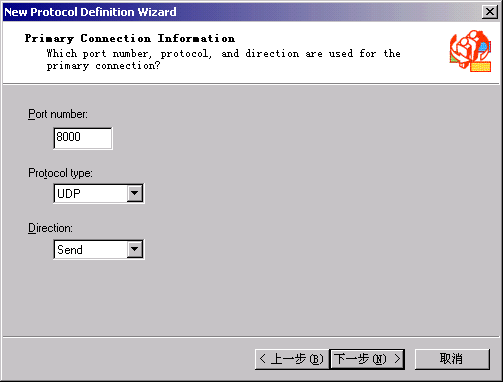The image size is (503, 382).
Task: Click the left angle bracket on Back button
Action: pyautogui.click(x=262, y=359)
